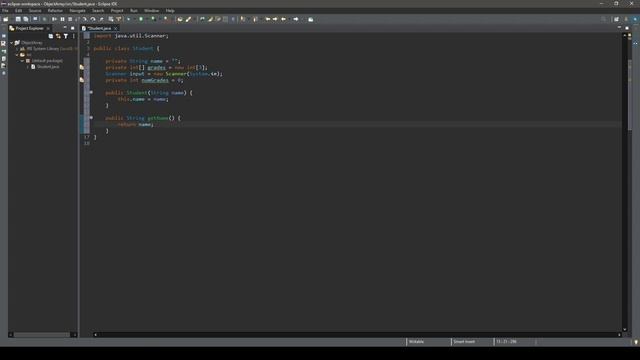Screen dimensions: 640x360
Task: Click the Filter icon in Project Explorer
Action: [66, 36]
